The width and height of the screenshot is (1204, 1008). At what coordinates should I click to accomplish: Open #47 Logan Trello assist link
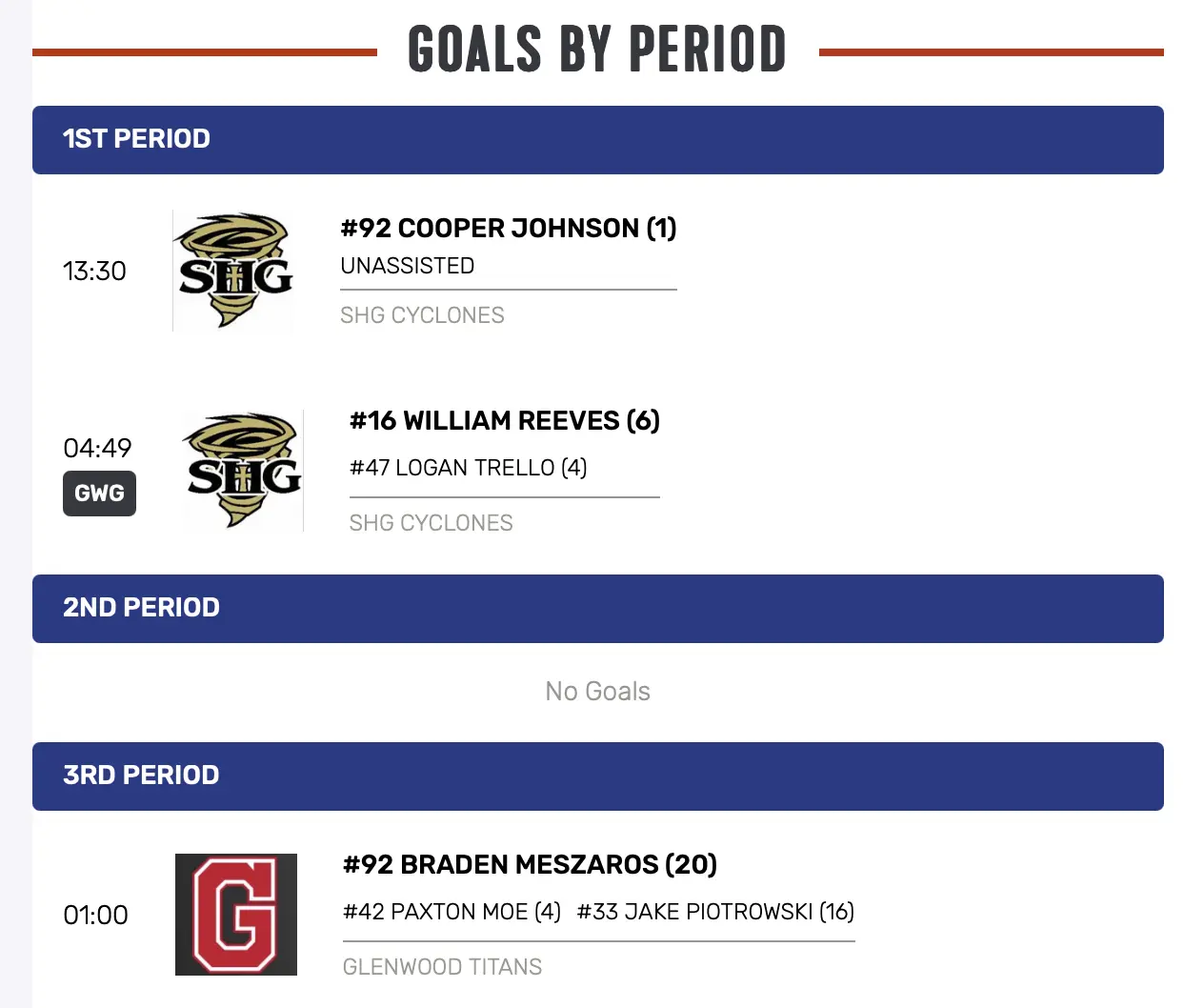point(468,468)
